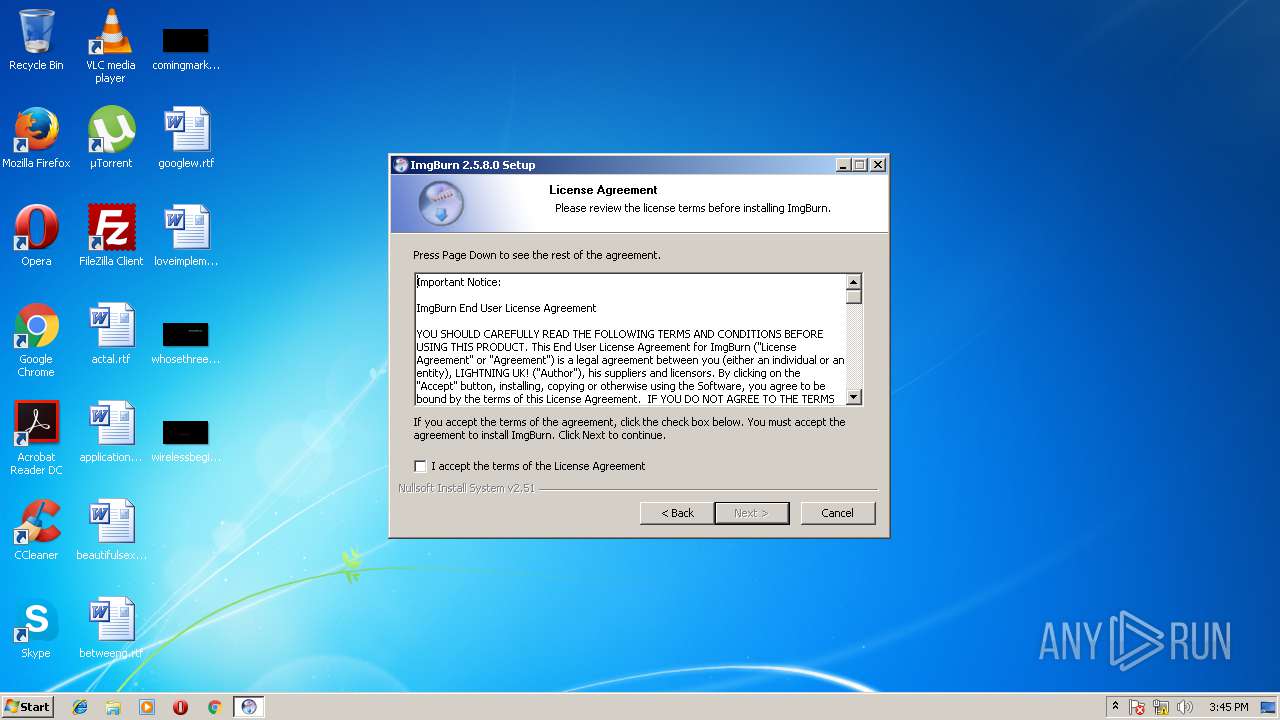Click the 'License Agreement' header text
The height and width of the screenshot is (720, 1280).
603,190
